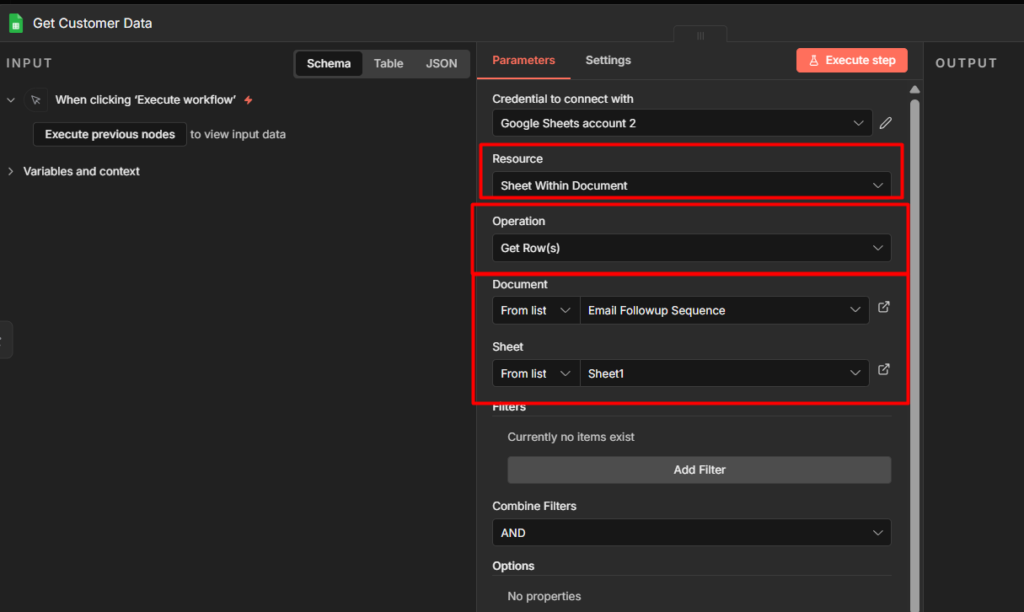Viewport: 1024px width, 612px height.
Task: Open Sheet1 in browser via its external link icon
Action: pyautogui.click(x=884, y=369)
